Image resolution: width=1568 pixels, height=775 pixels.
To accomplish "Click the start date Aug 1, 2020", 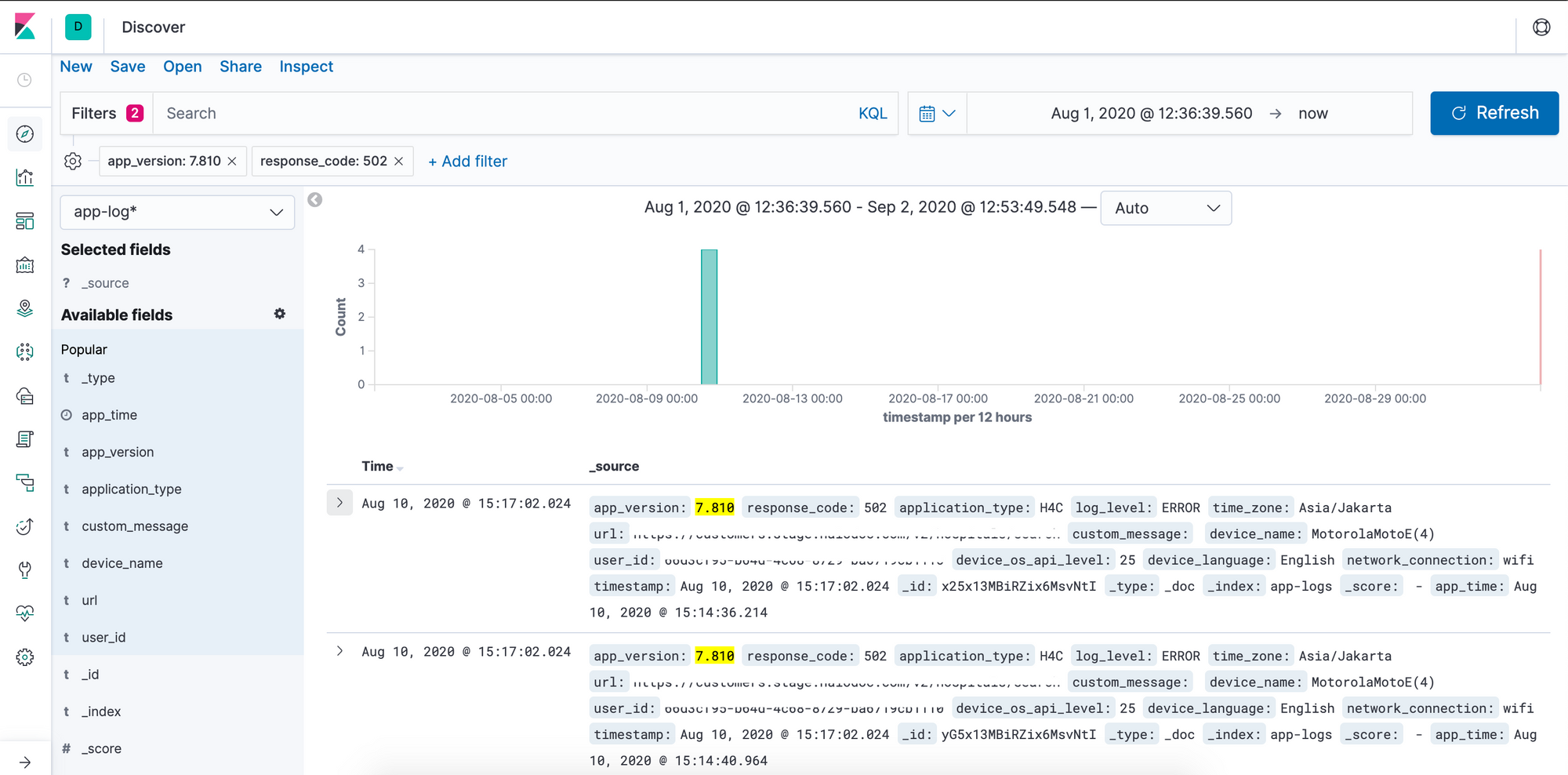I will point(1152,114).
